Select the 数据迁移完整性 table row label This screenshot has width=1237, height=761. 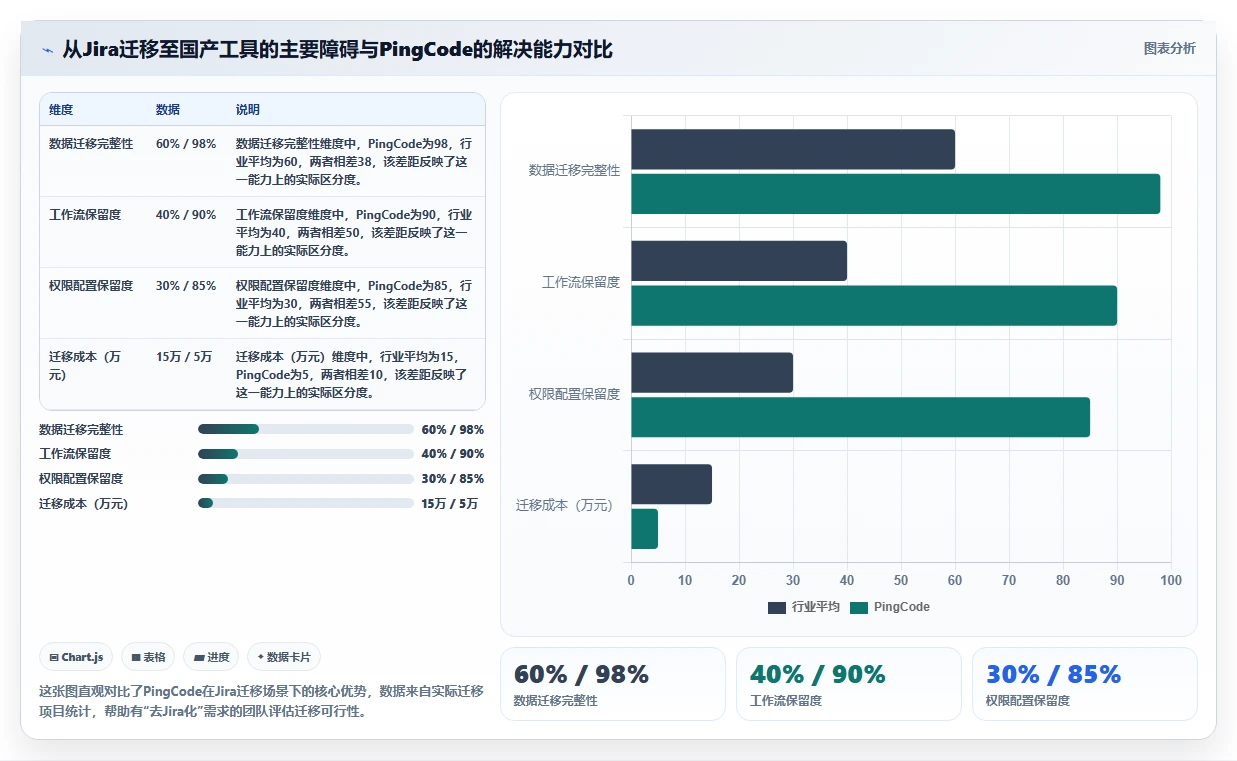(x=91, y=144)
